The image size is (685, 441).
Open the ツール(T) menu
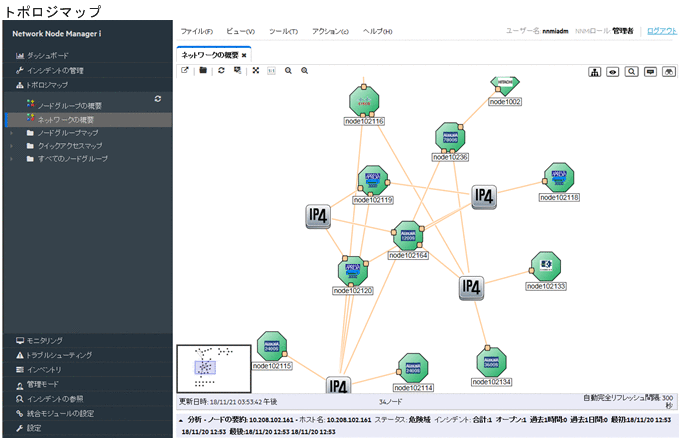[x=284, y=32]
